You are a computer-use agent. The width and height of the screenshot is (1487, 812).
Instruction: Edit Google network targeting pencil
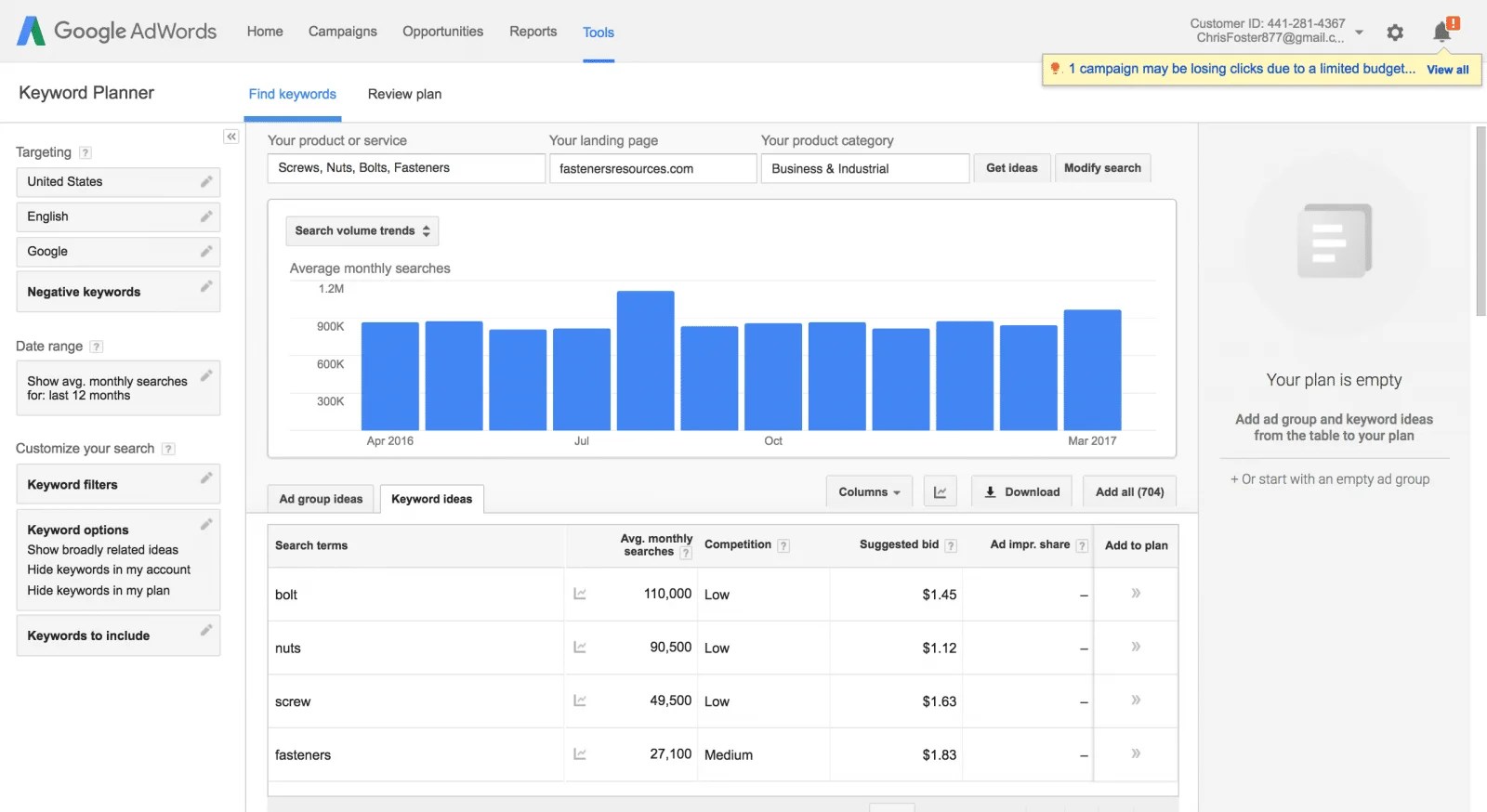[x=206, y=251]
